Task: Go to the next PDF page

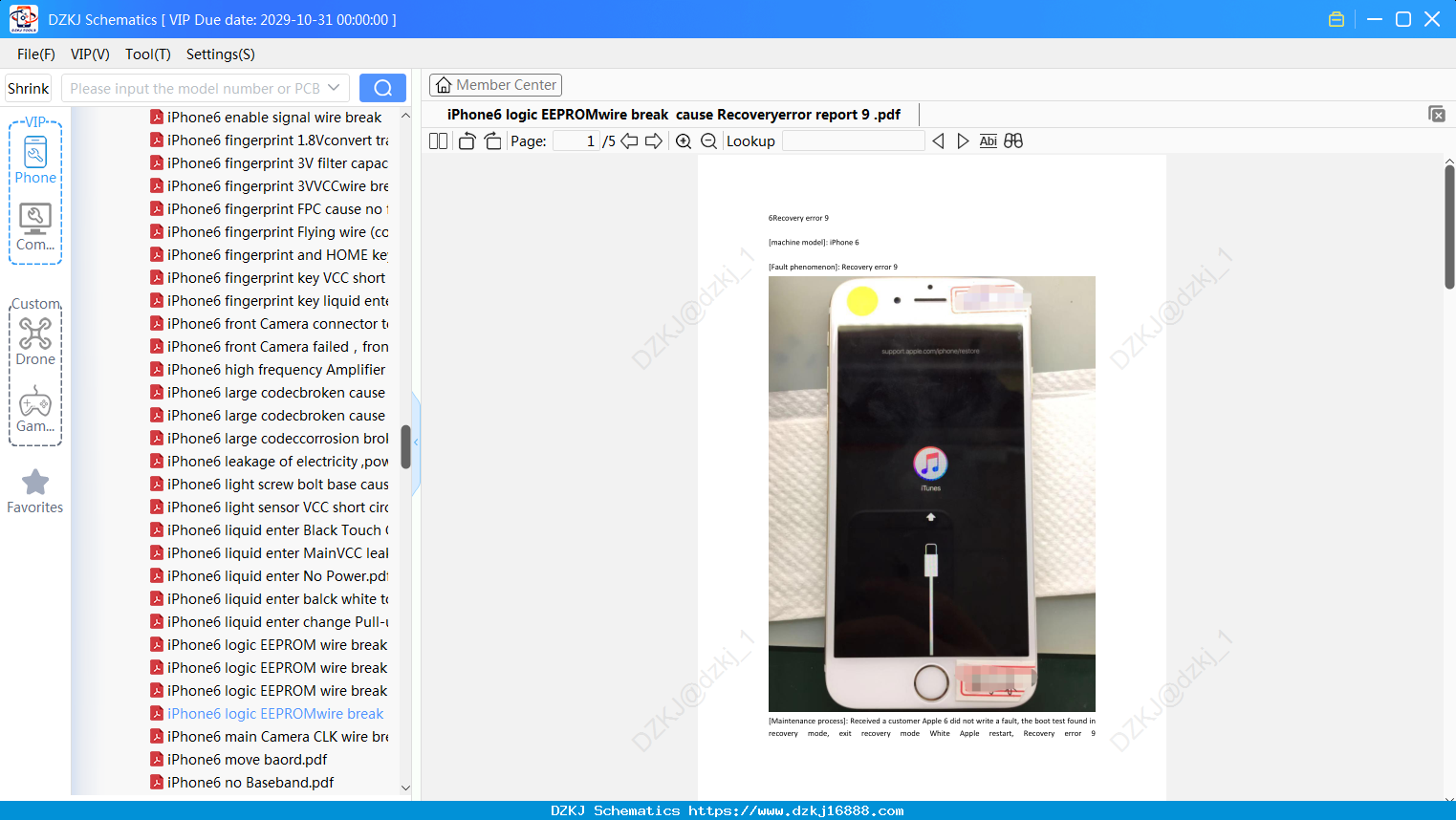Action: pos(654,141)
